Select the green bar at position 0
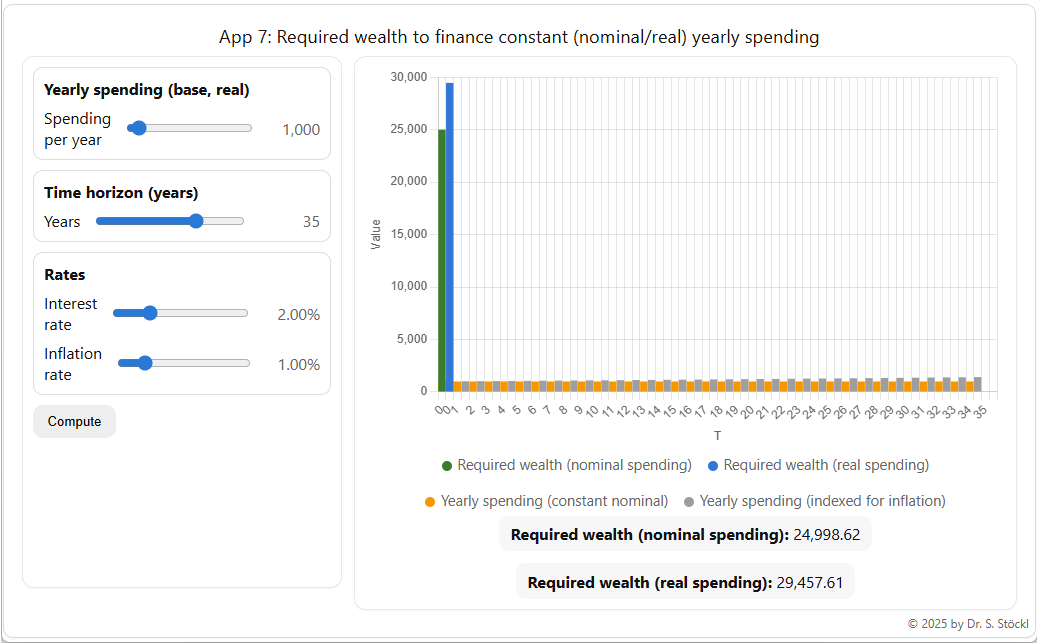This screenshot has height=643, width=1037. [441, 260]
